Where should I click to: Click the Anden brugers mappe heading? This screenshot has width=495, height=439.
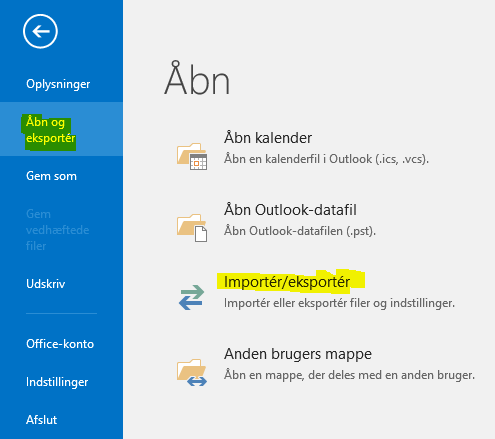point(298,354)
